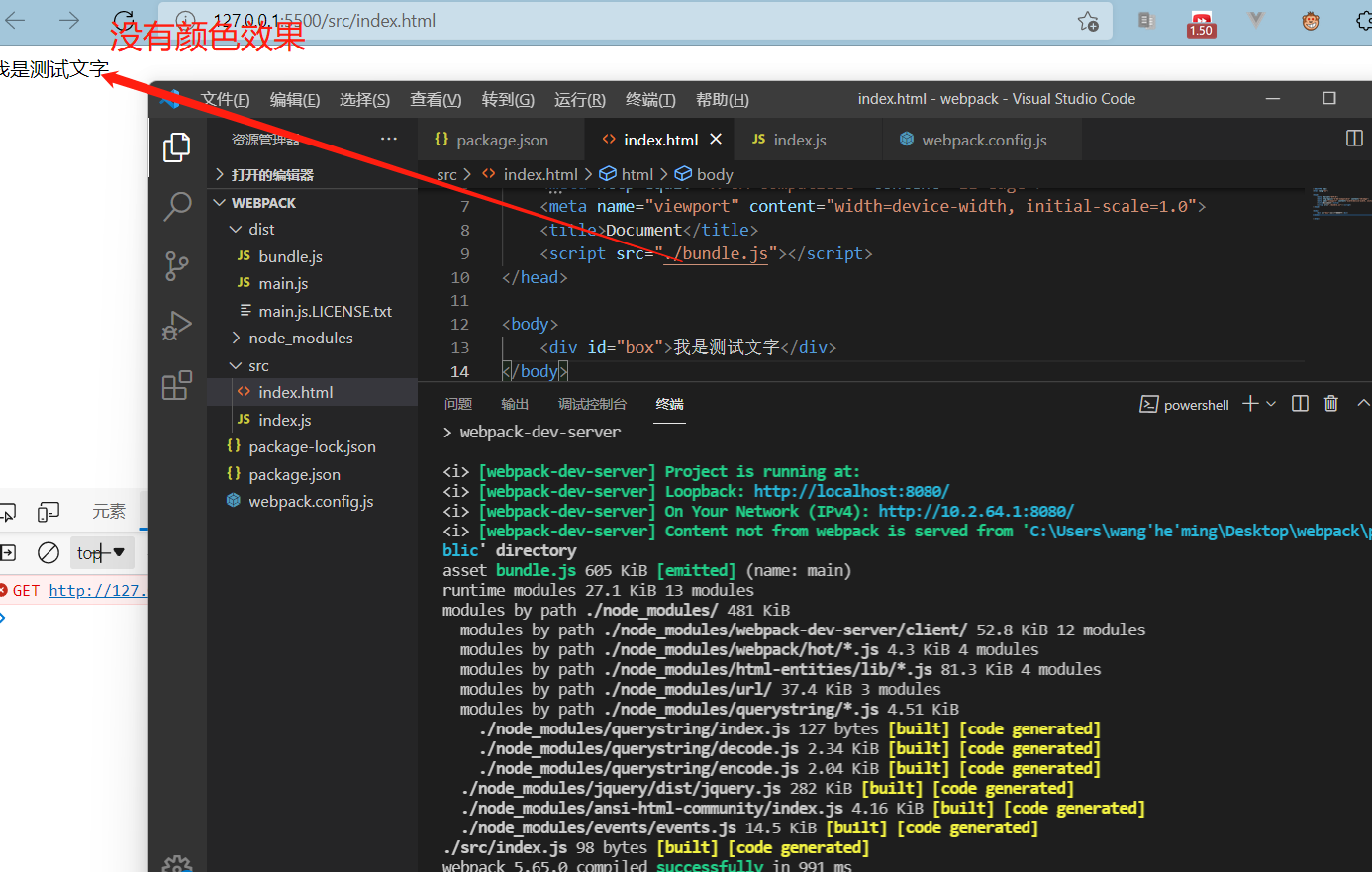Open the Search view in activity bar
Viewport: 1372px width, 872px height.
177,206
